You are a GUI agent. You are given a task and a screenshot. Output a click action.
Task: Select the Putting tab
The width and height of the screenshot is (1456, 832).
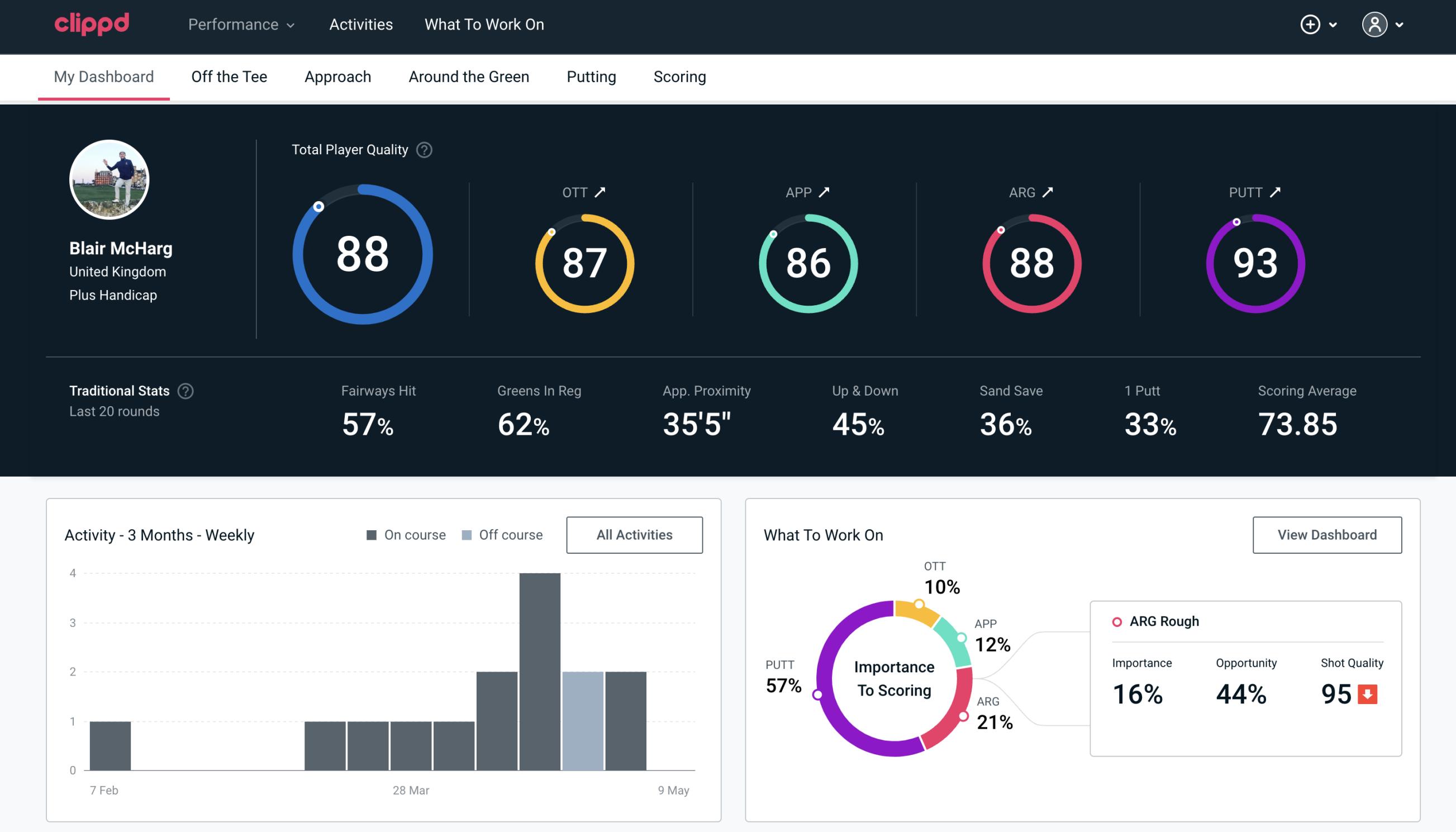[590, 76]
